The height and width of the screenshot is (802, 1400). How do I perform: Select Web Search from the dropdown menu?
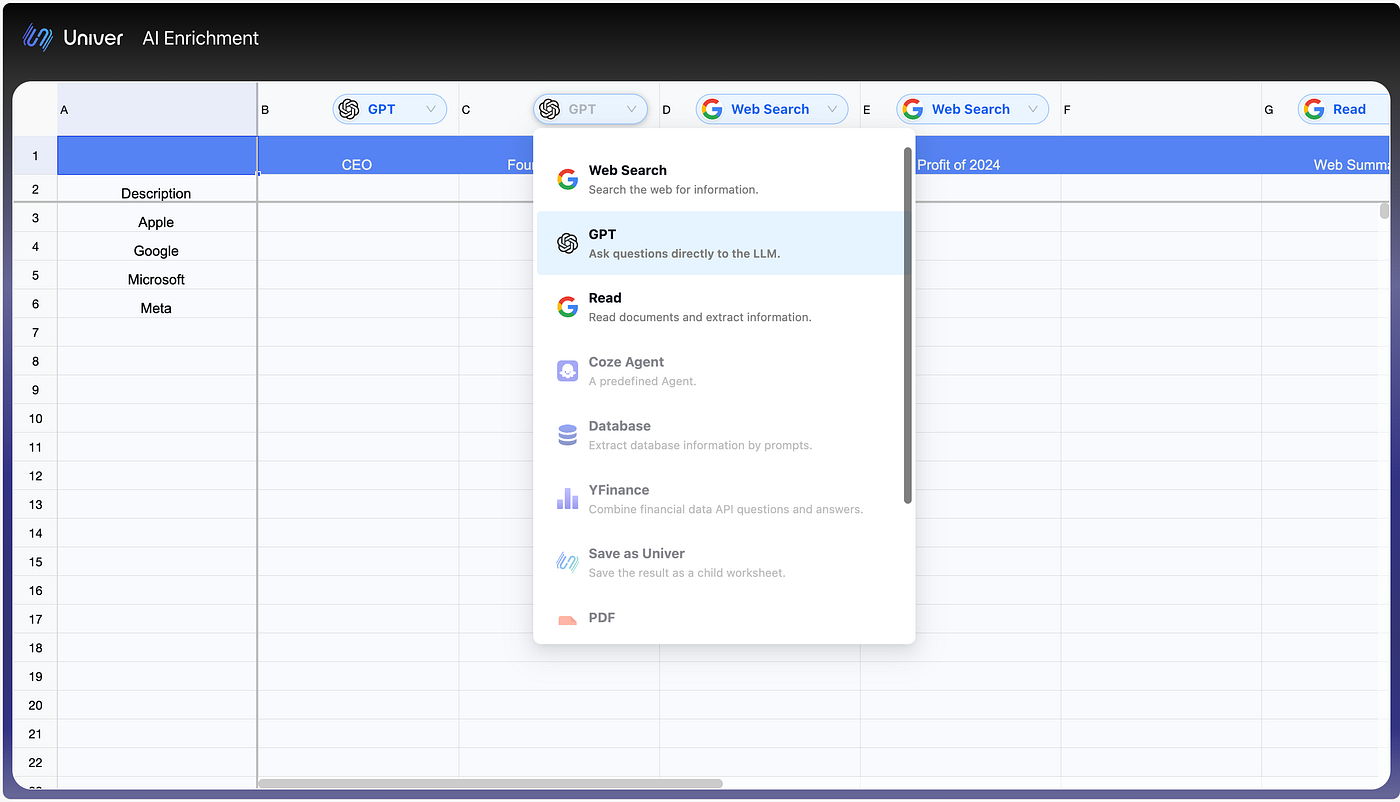pos(719,180)
